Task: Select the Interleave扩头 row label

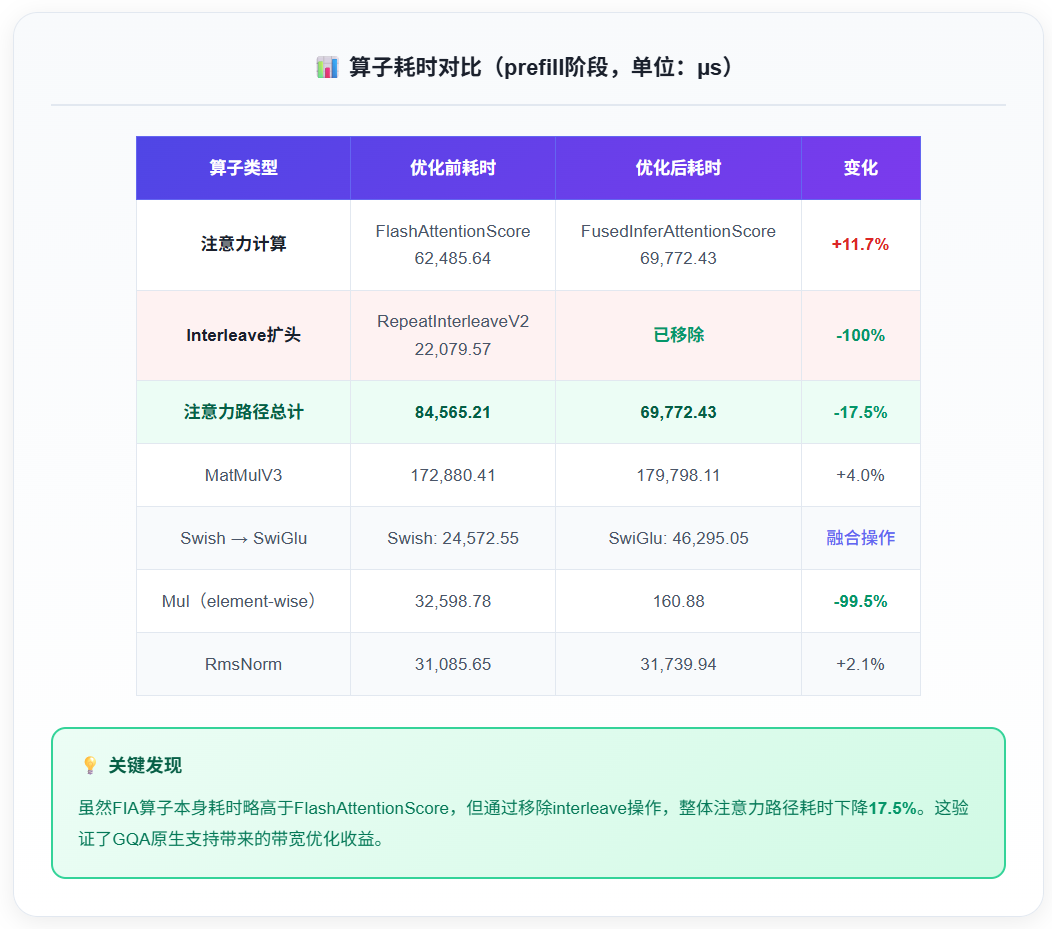Action: pos(244,335)
